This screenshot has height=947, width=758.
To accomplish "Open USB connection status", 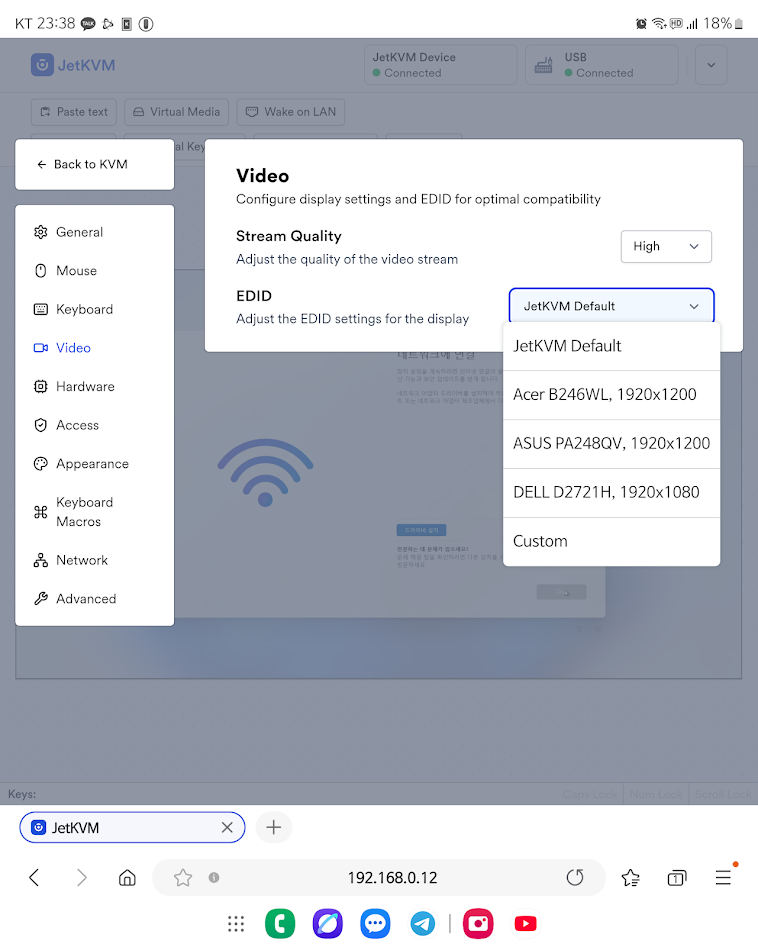I will [602, 65].
